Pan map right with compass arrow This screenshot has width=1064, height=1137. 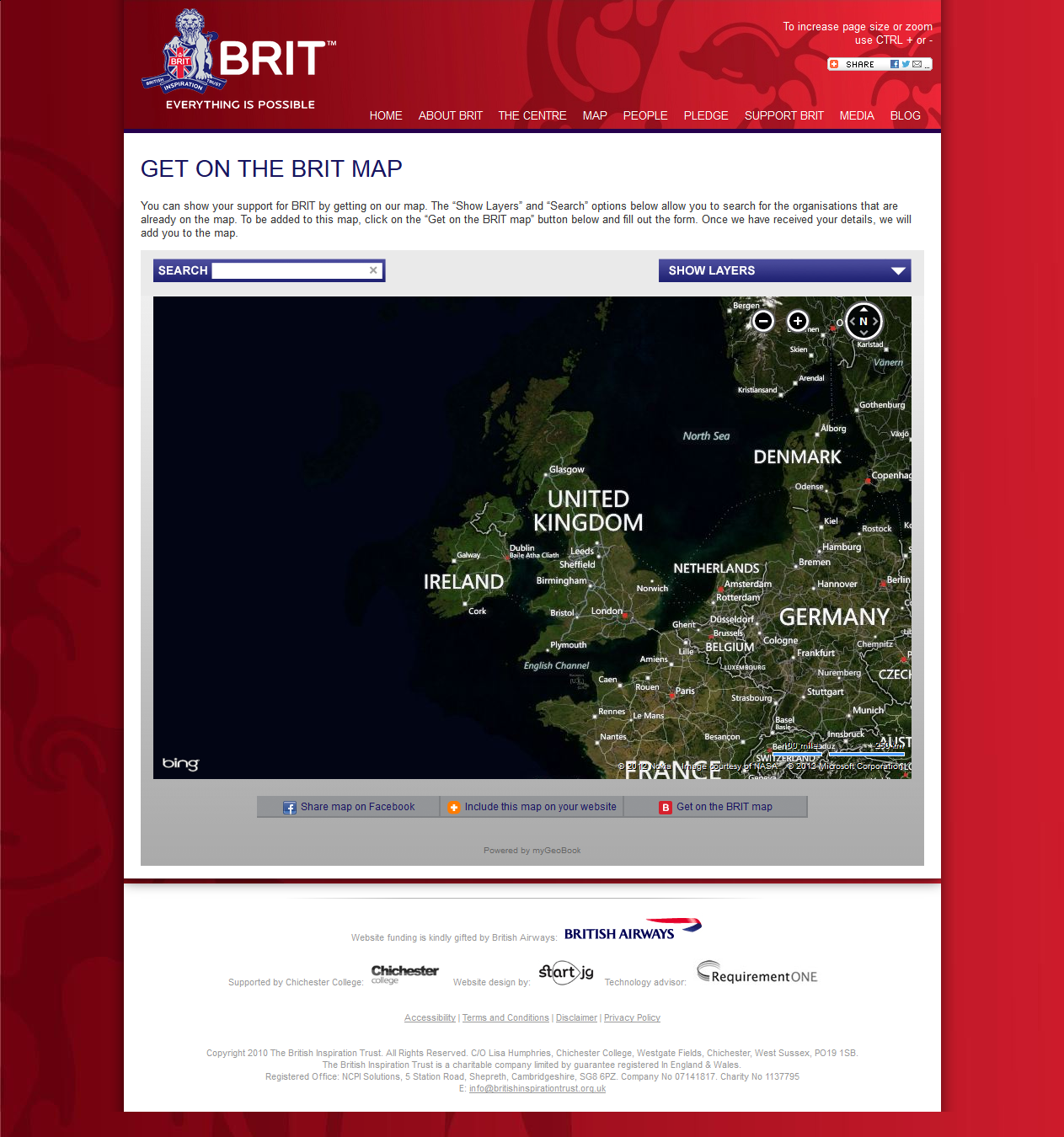pos(875,321)
